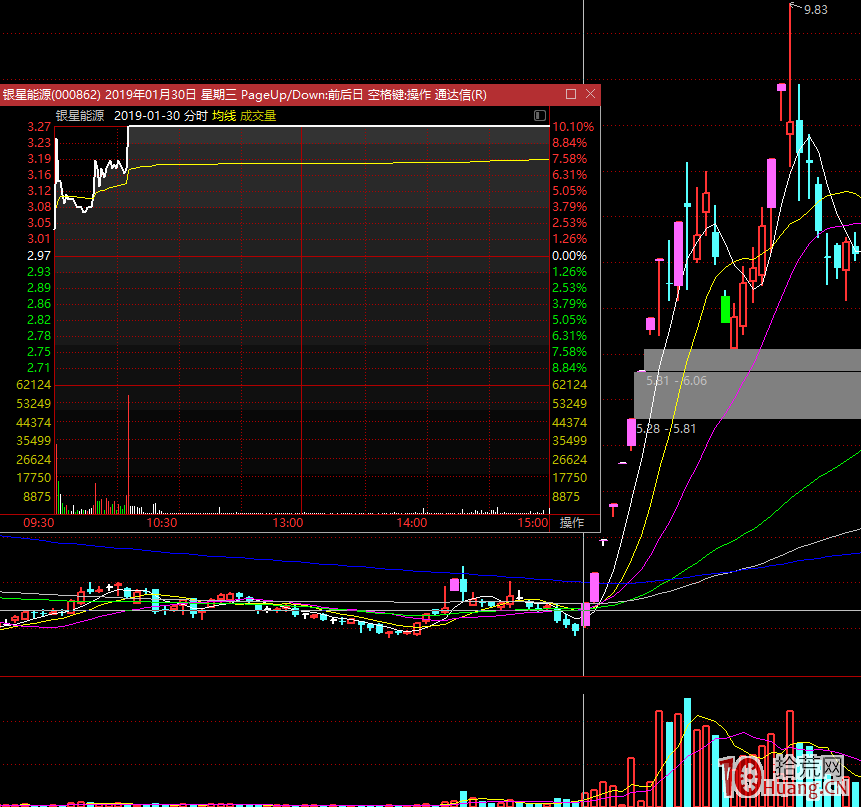Click the 2.97 previous-close price label
The image size is (861, 807).
coord(39,256)
